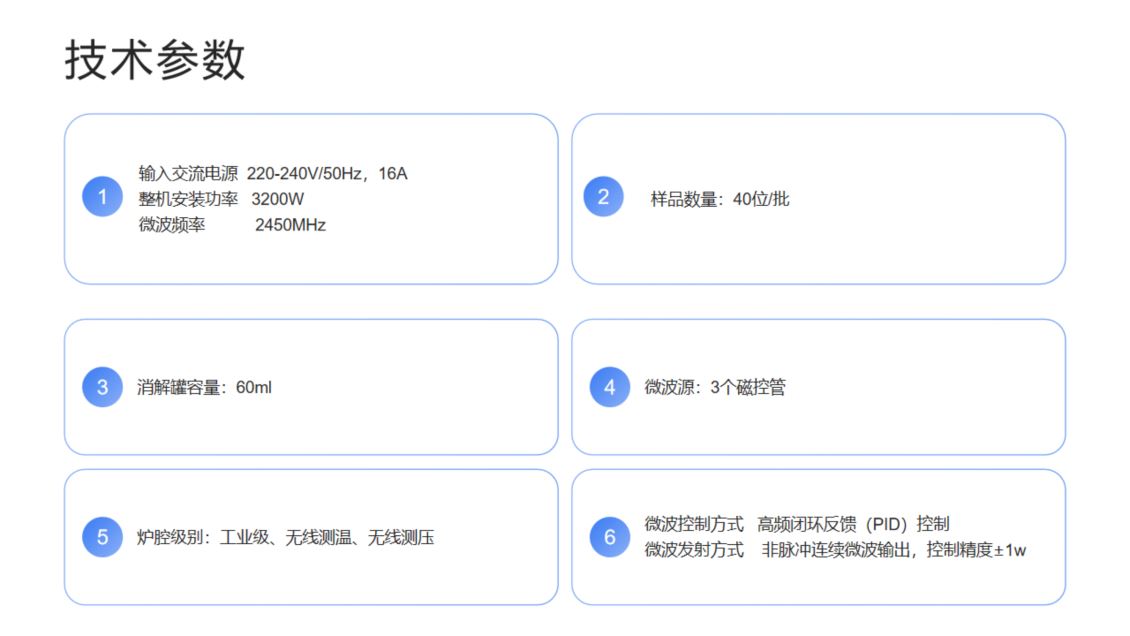
Task: Select the 非脉冲连续微波输出 控制精度±1w text
Action: [894, 550]
